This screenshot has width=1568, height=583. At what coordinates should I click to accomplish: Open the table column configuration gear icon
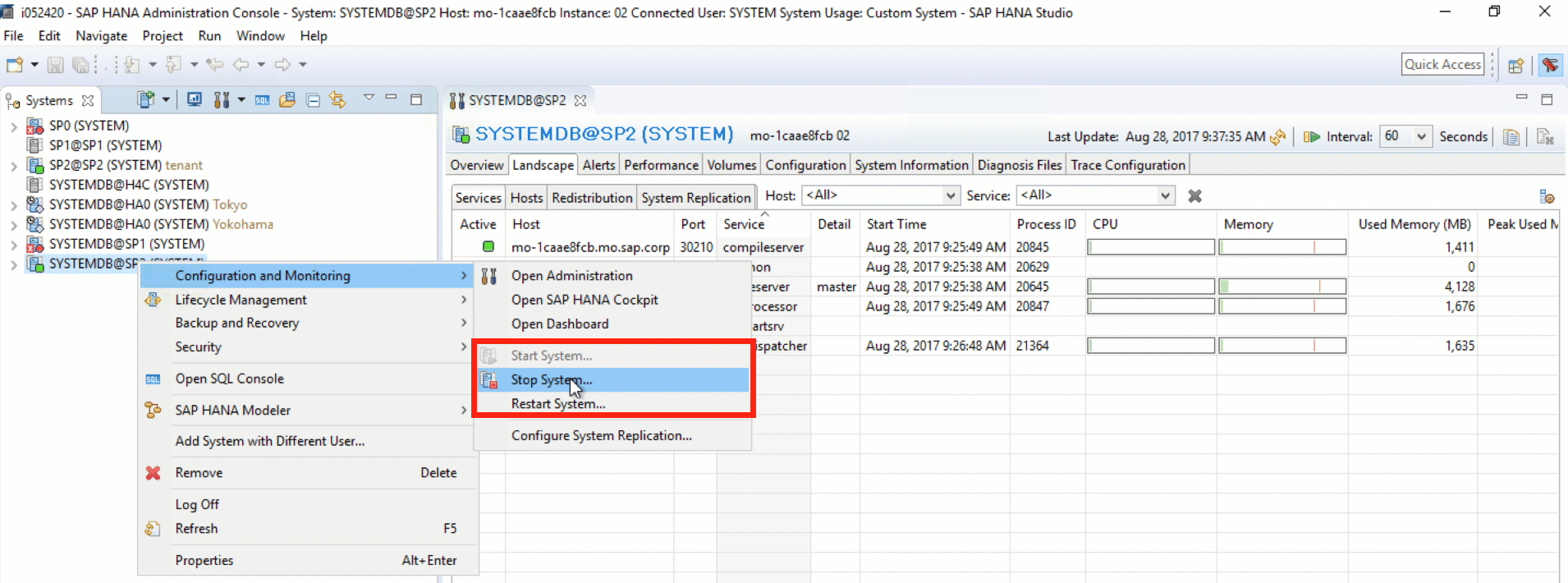1547,196
